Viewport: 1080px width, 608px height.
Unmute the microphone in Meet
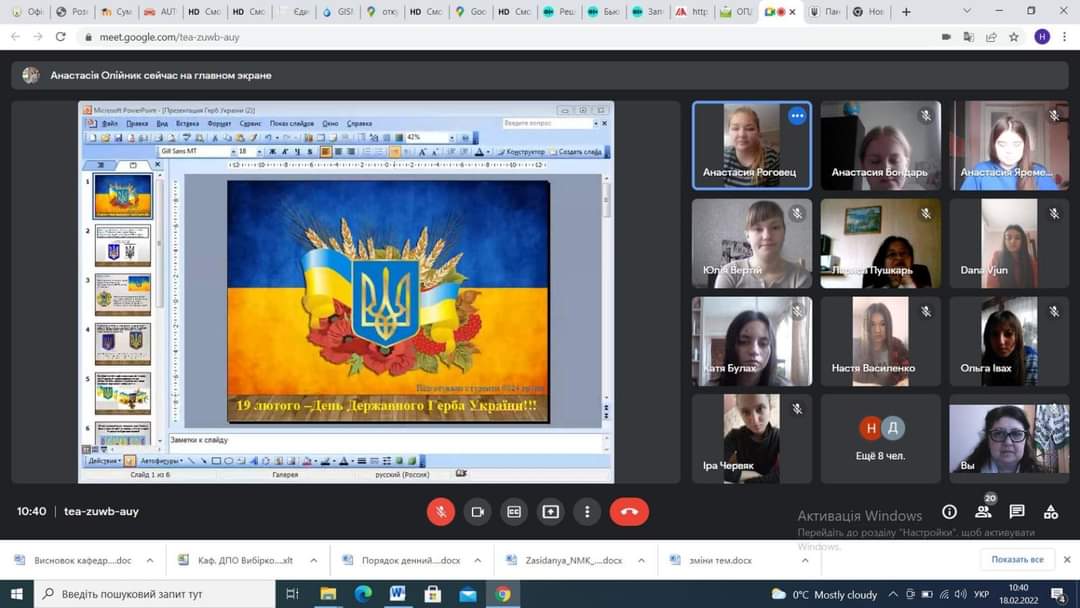[440, 511]
